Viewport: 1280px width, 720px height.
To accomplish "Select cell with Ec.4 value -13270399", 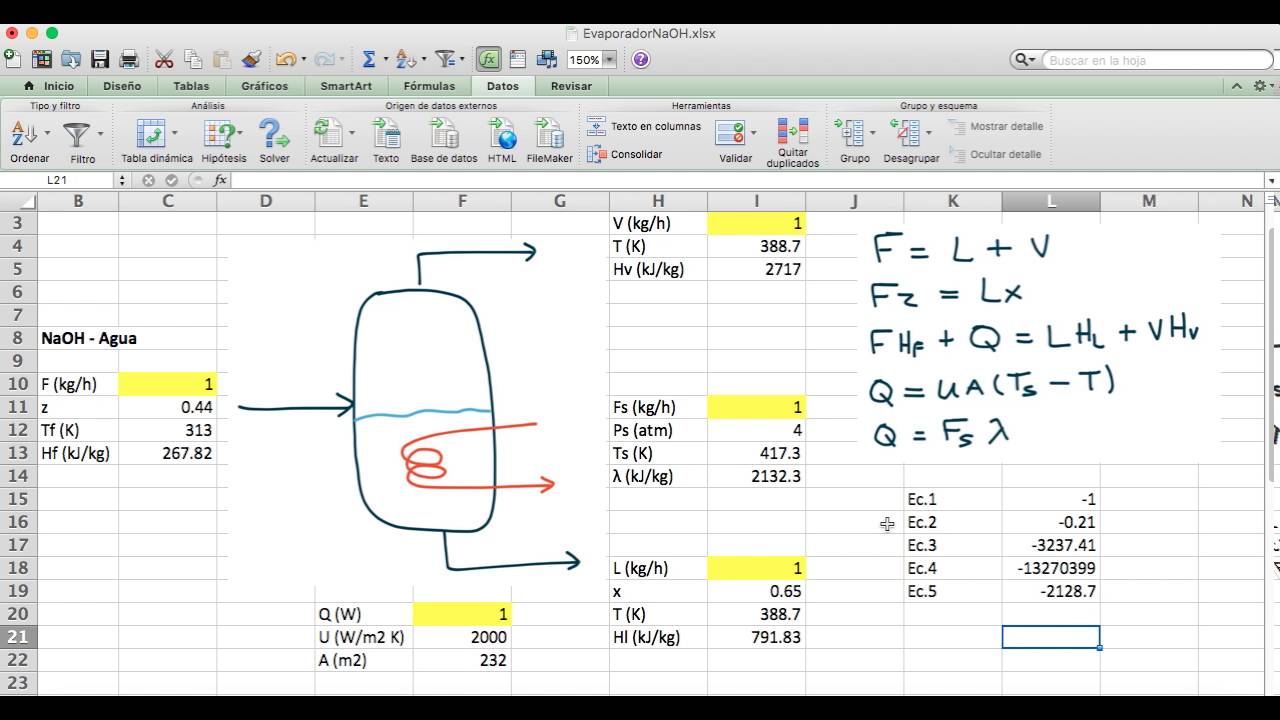I will click(x=1051, y=568).
